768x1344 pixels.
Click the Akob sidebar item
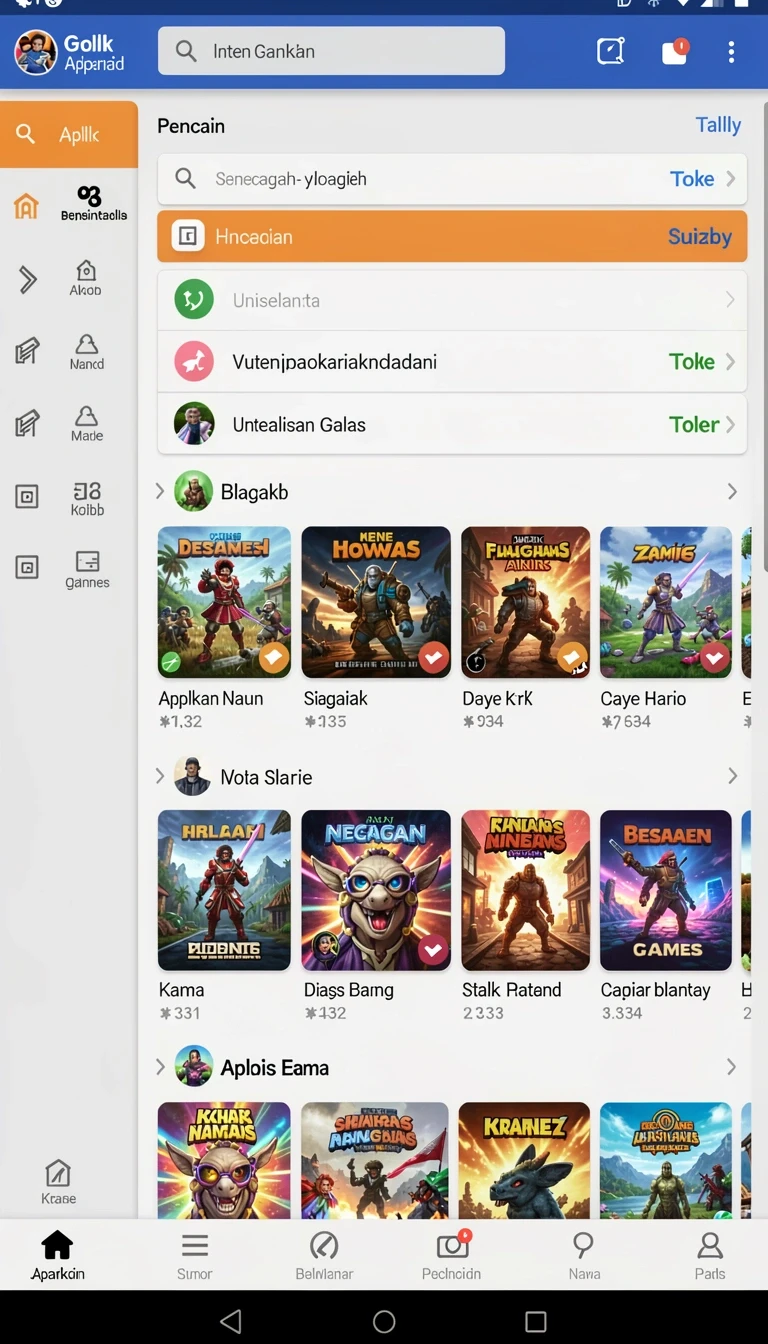click(x=86, y=279)
